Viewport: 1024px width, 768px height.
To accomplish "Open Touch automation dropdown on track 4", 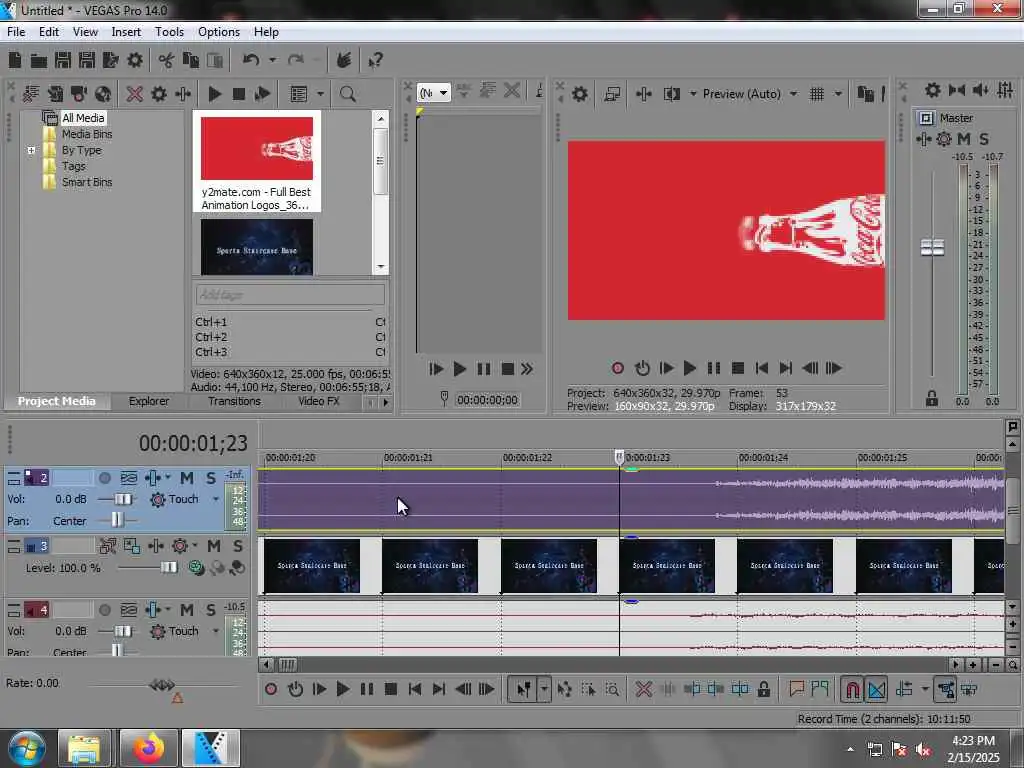I will (216, 632).
